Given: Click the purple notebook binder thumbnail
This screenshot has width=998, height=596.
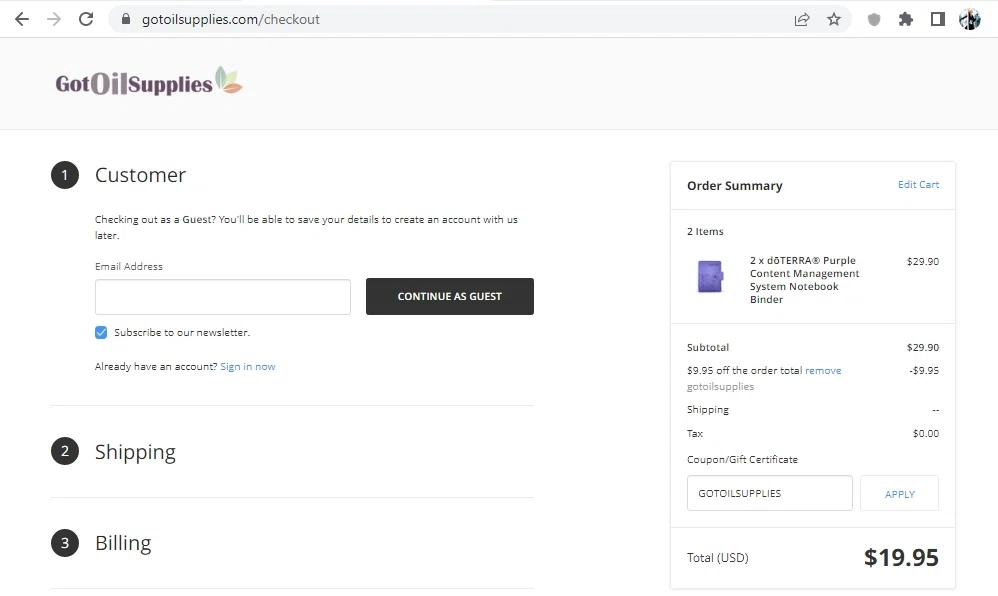Looking at the screenshot, I should point(710,277).
